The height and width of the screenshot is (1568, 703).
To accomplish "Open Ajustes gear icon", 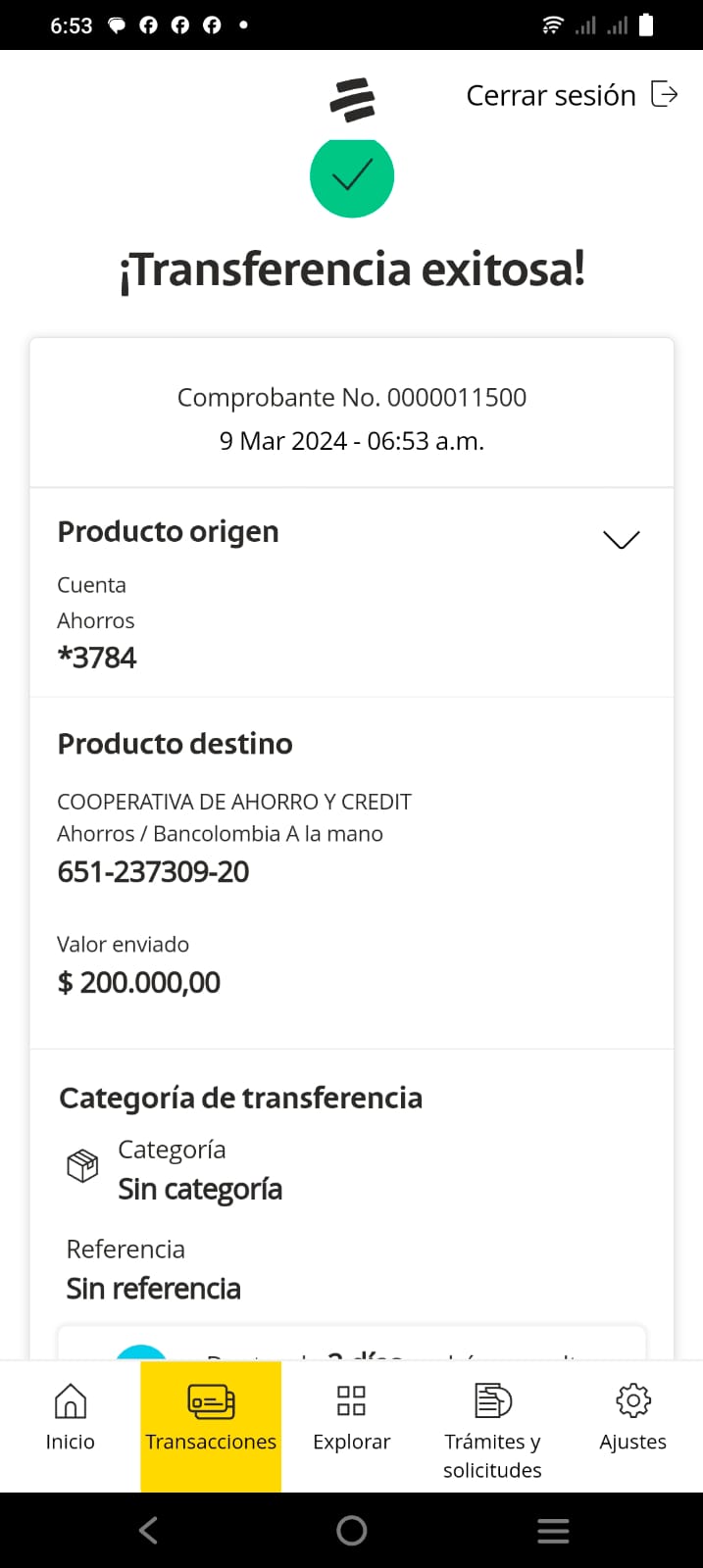I will click(x=632, y=1400).
